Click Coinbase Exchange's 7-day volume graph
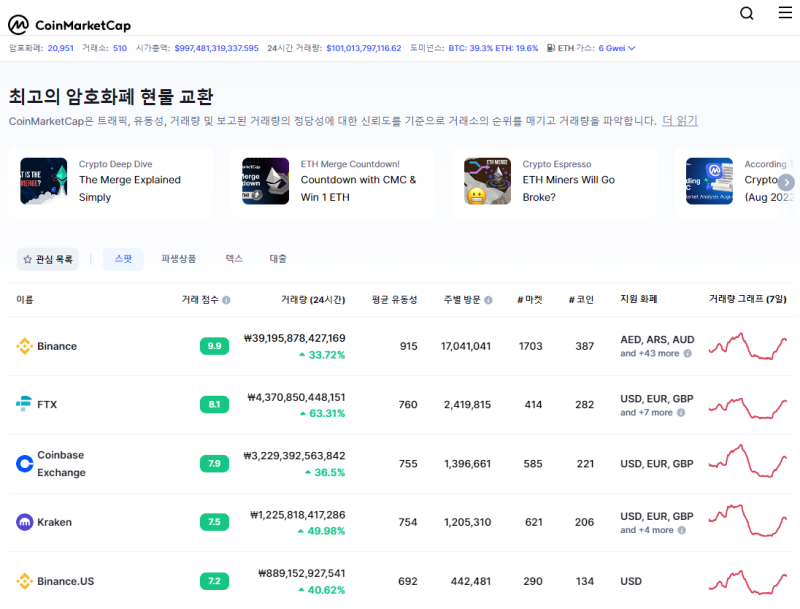Image resolution: width=800 pixels, height=609 pixels. pyautogui.click(x=747, y=461)
